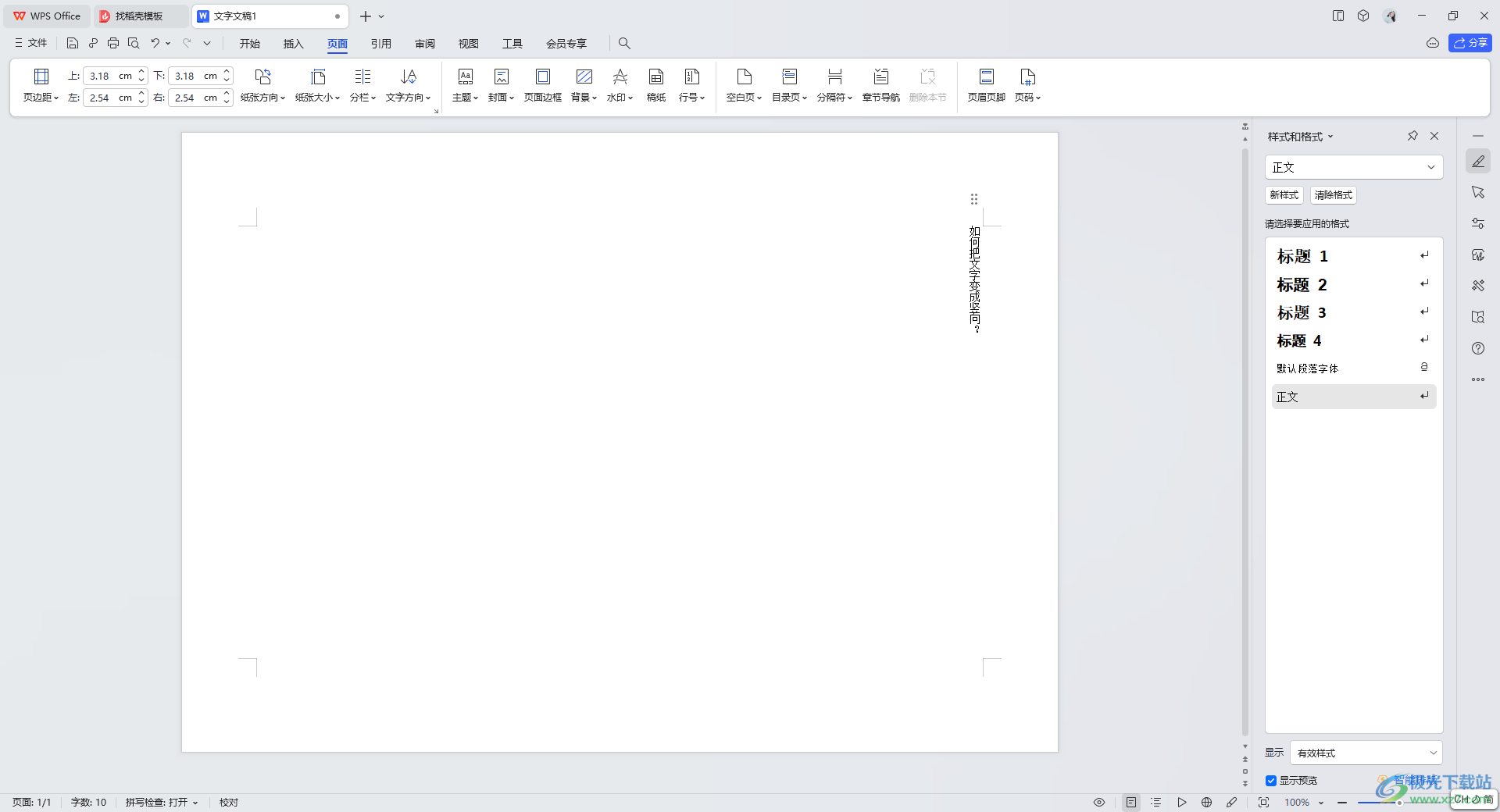
Task: Click the print icon in the quick toolbar
Action: (x=113, y=43)
